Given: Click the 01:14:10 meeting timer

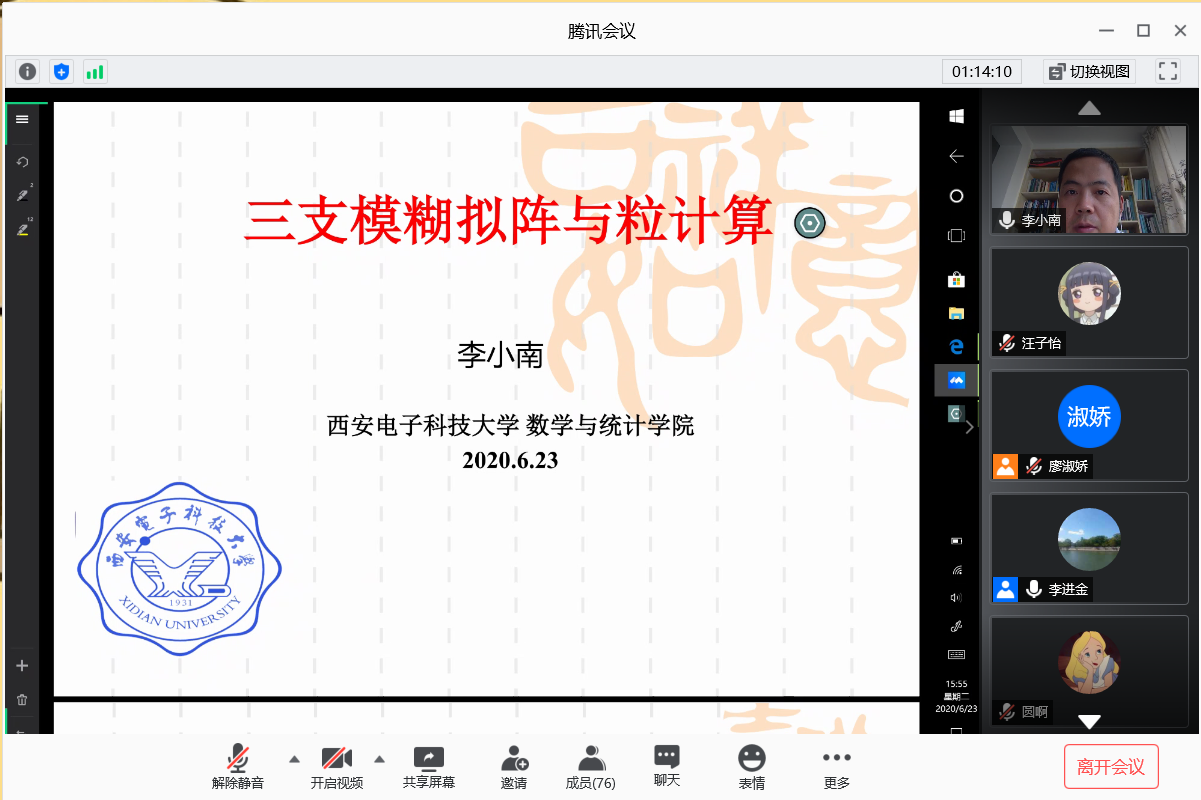Looking at the screenshot, I should tap(982, 71).
